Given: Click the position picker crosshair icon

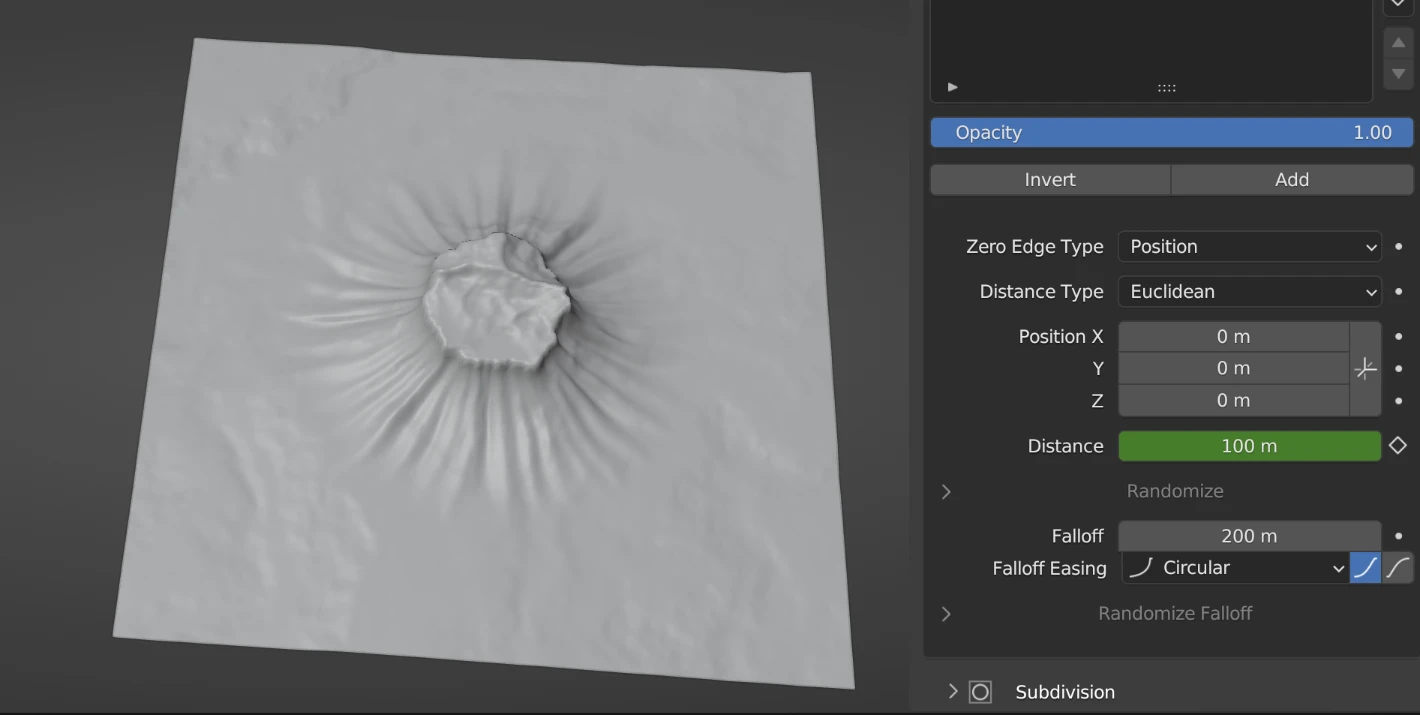Looking at the screenshot, I should click(1366, 369).
